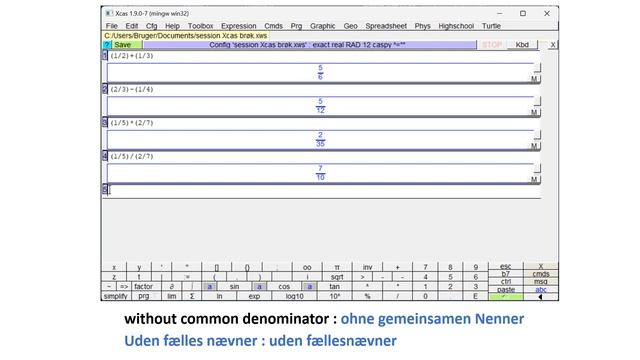Click the simplify key
This screenshot has width=640, height=360.
coord(116,296)
